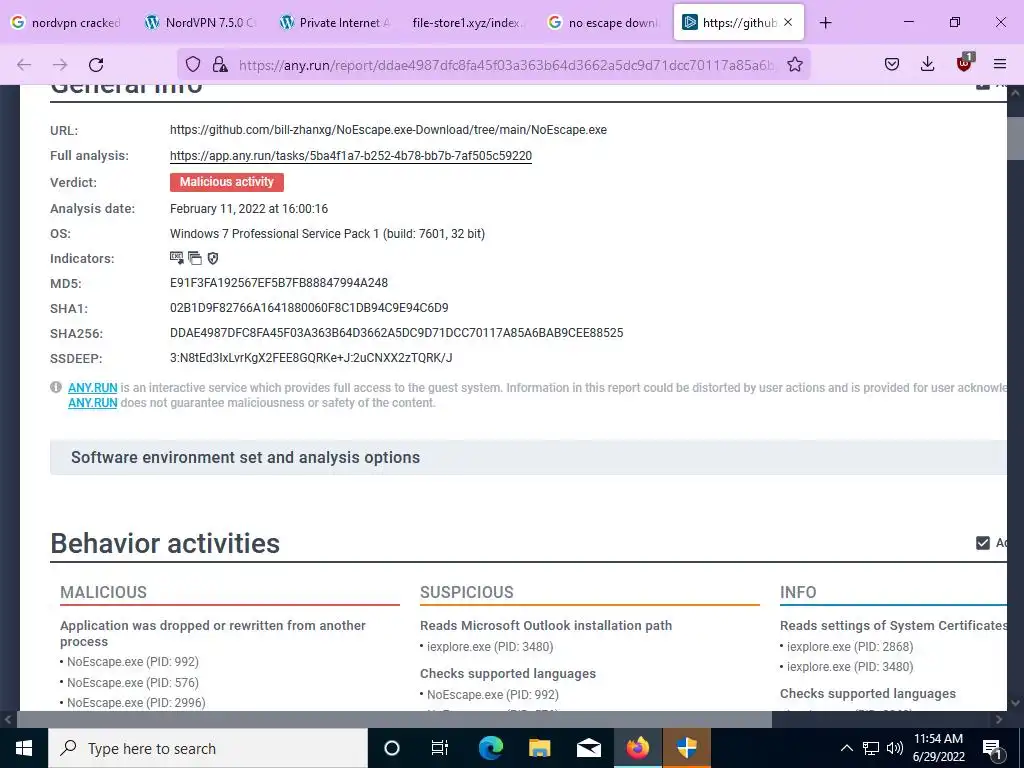This screenshot has height=768, width=1024.
Task: Open Windows Security taskbar icon
Action: (687, 748)
